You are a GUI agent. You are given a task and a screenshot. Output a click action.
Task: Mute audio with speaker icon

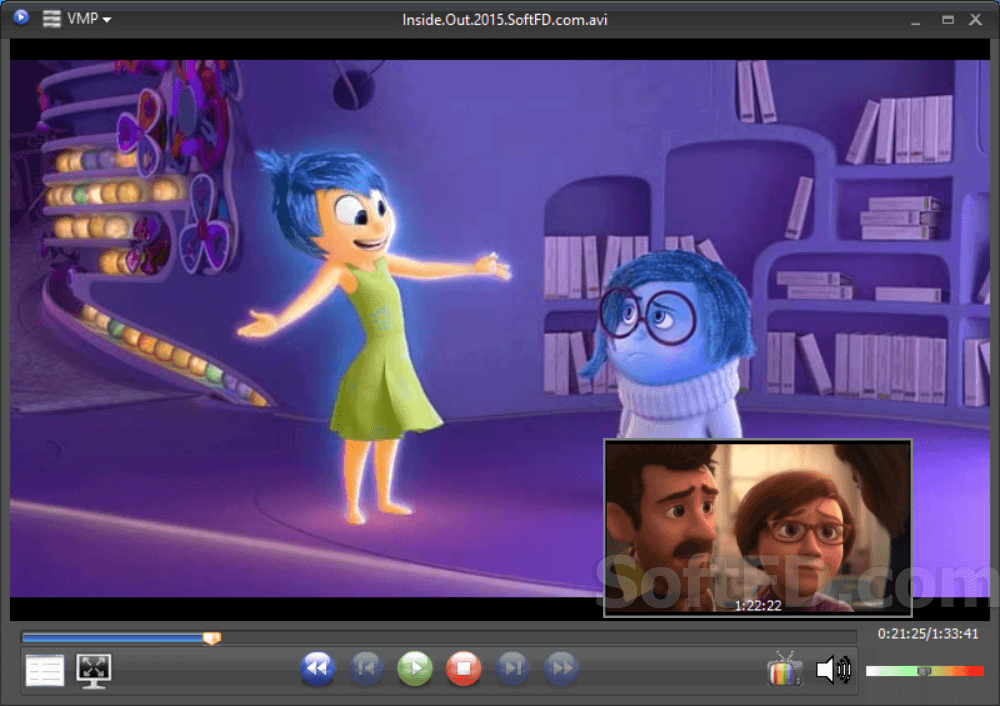click(834, 670)
